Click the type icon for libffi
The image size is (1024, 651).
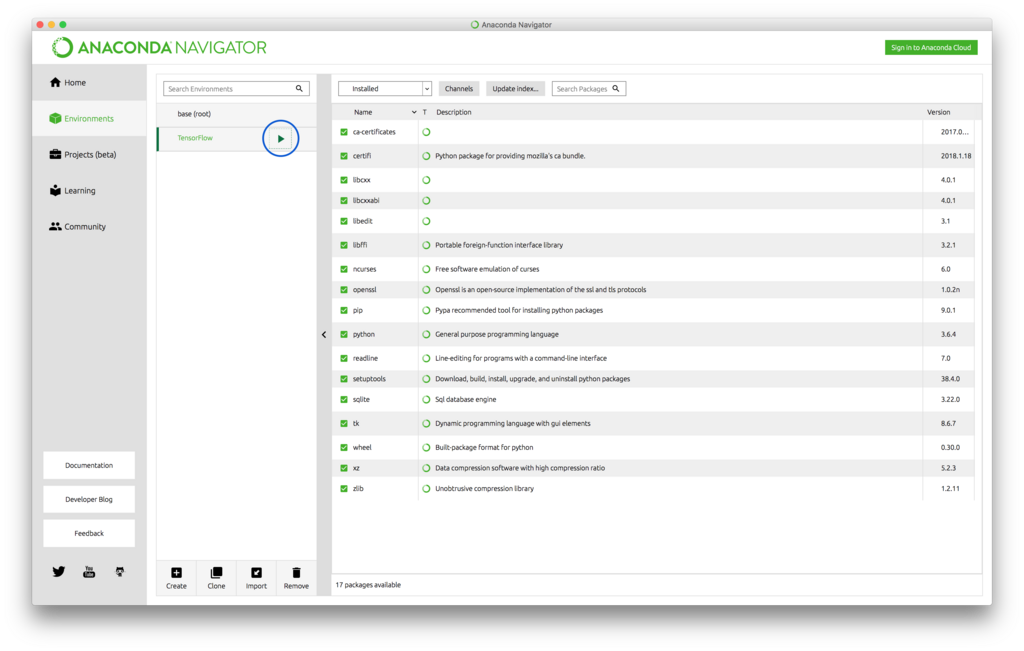[x=426, y=246]
